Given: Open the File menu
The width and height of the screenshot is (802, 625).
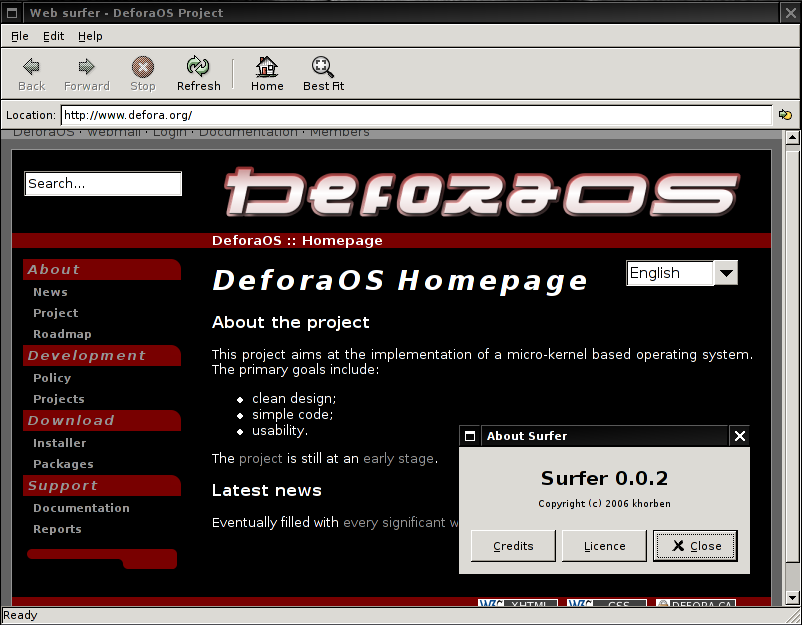Looking at the screenshot, I should 20,36.
